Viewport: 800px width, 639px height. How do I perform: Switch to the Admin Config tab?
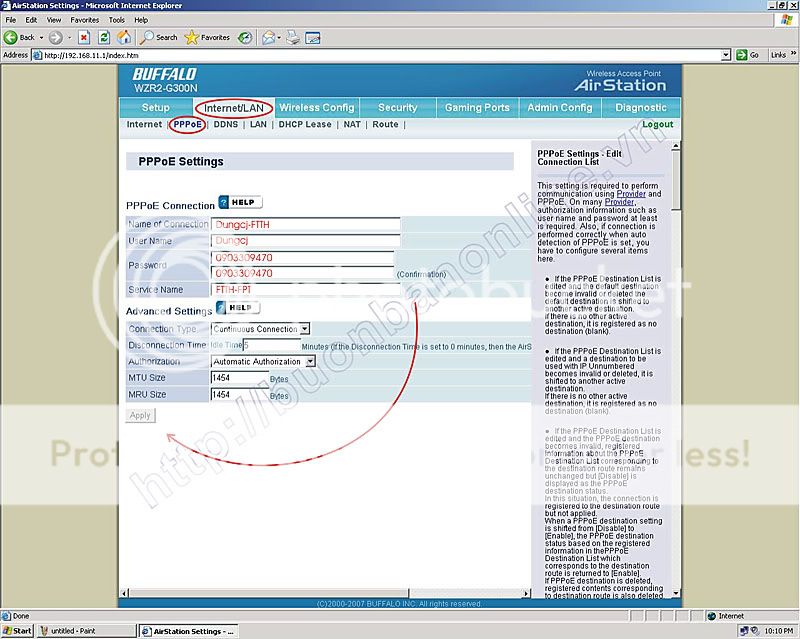tap(560, 108)
